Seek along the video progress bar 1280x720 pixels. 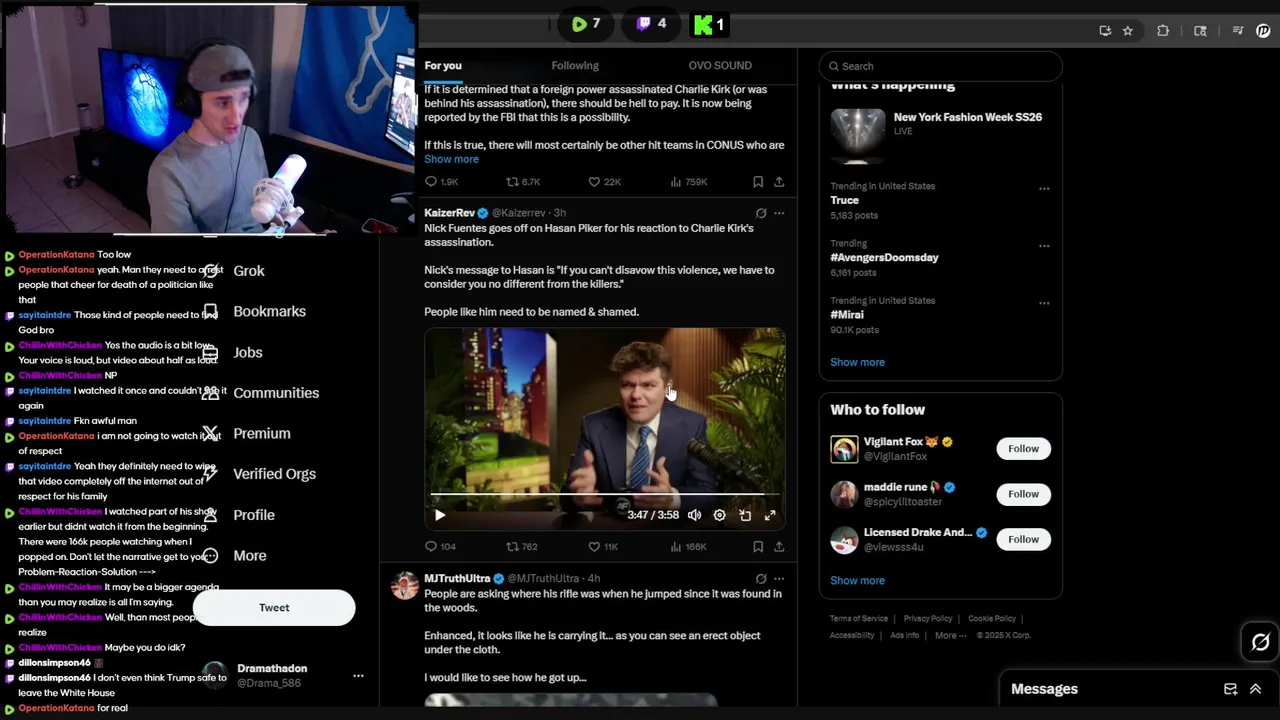pyautogui.click(x=605, y=494)
